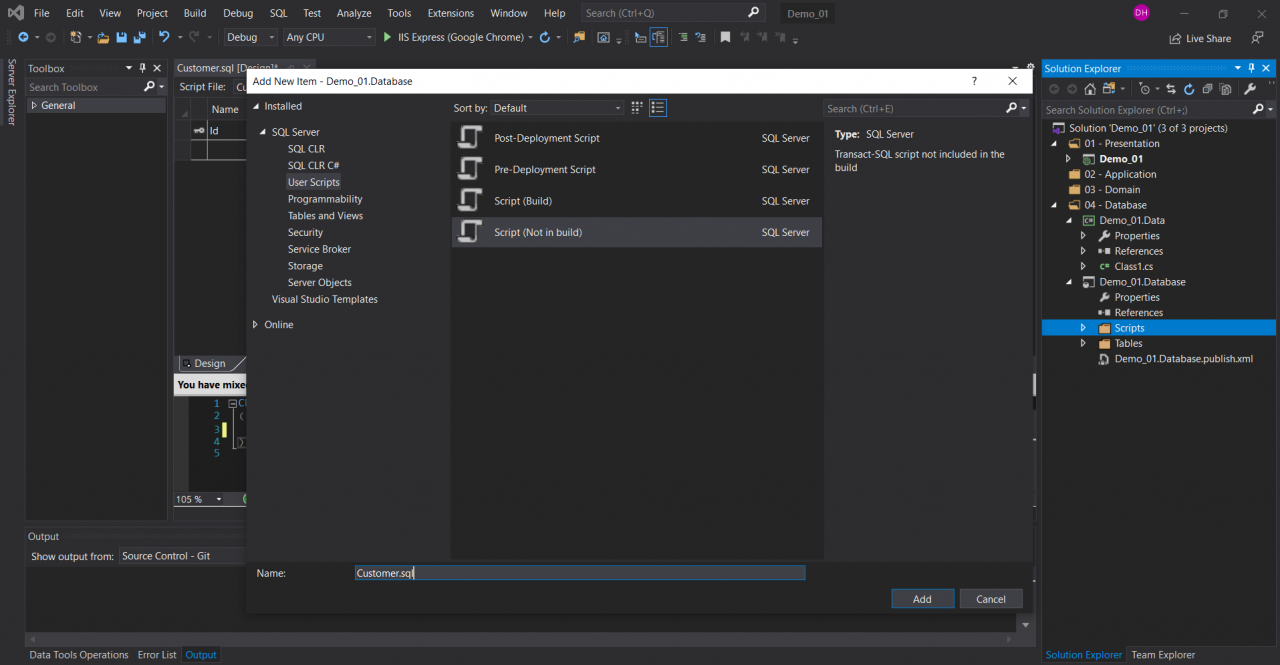Click inside the Name input field

click(580, 572)
